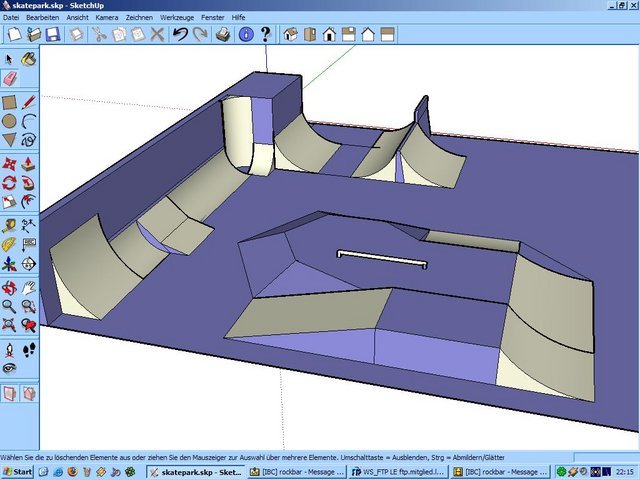This screenshot has height=480, width=640.
Task: Save the model with floppy icon
Action: [53, 34]
